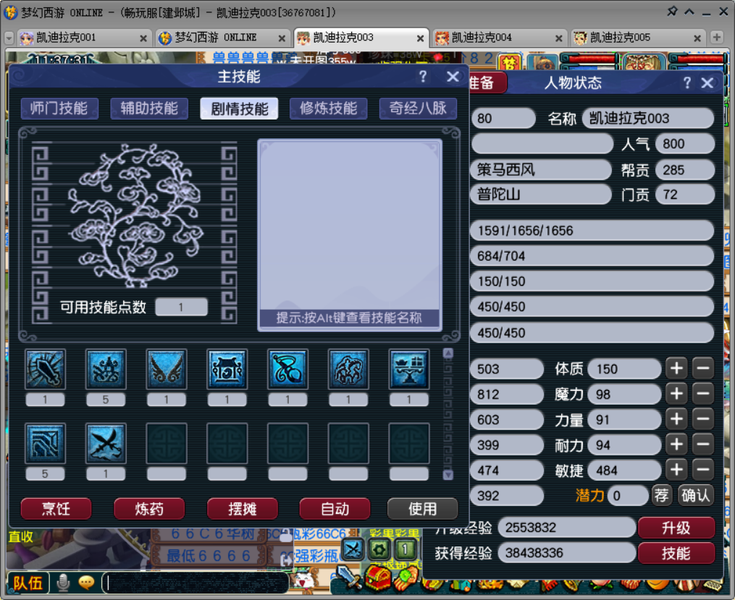Select the gourd potion skill icon
The height and width of the screenshot is (600, 735).
click(288, 369)
